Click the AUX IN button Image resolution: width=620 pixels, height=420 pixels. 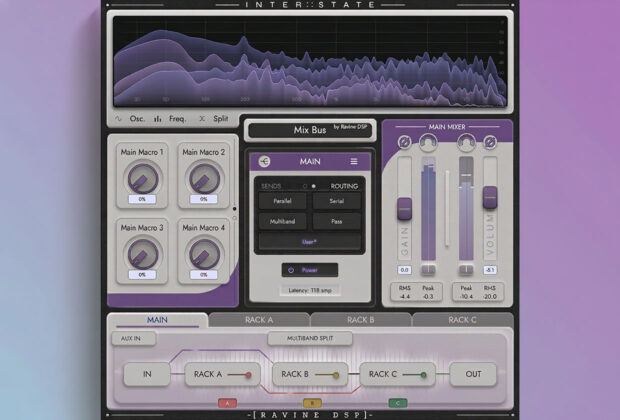[133, 339]
